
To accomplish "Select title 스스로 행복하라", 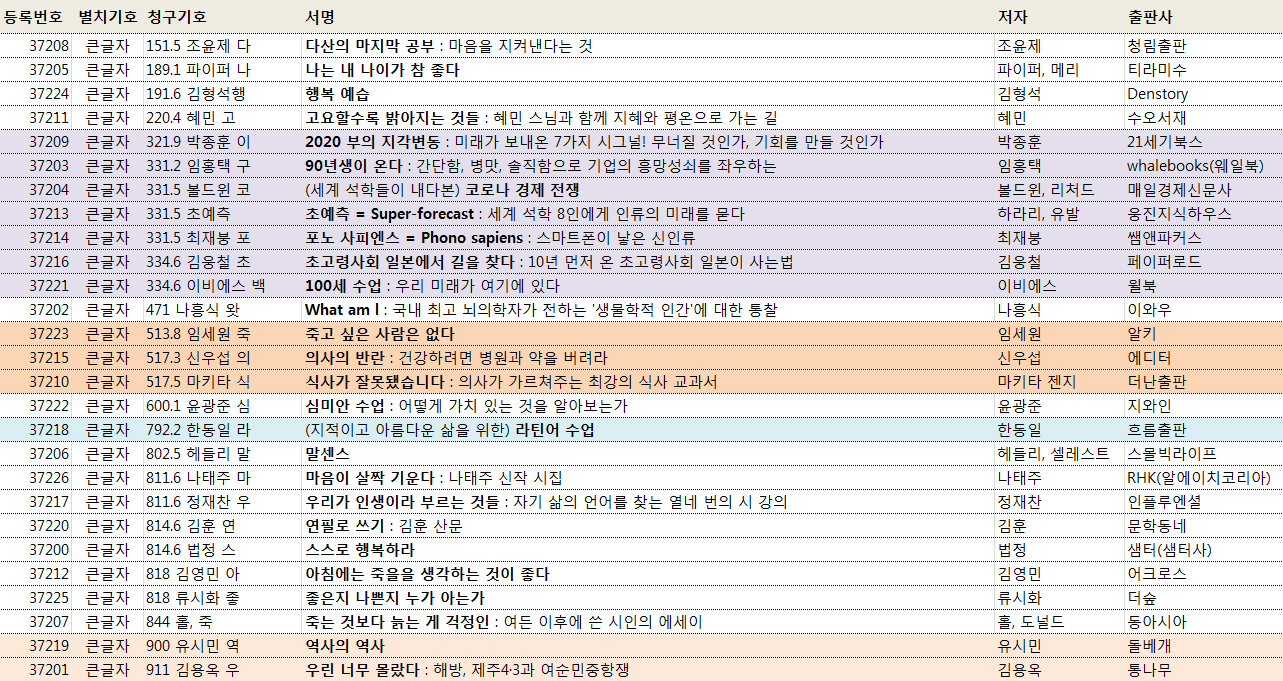I will [x=359, y=550].
